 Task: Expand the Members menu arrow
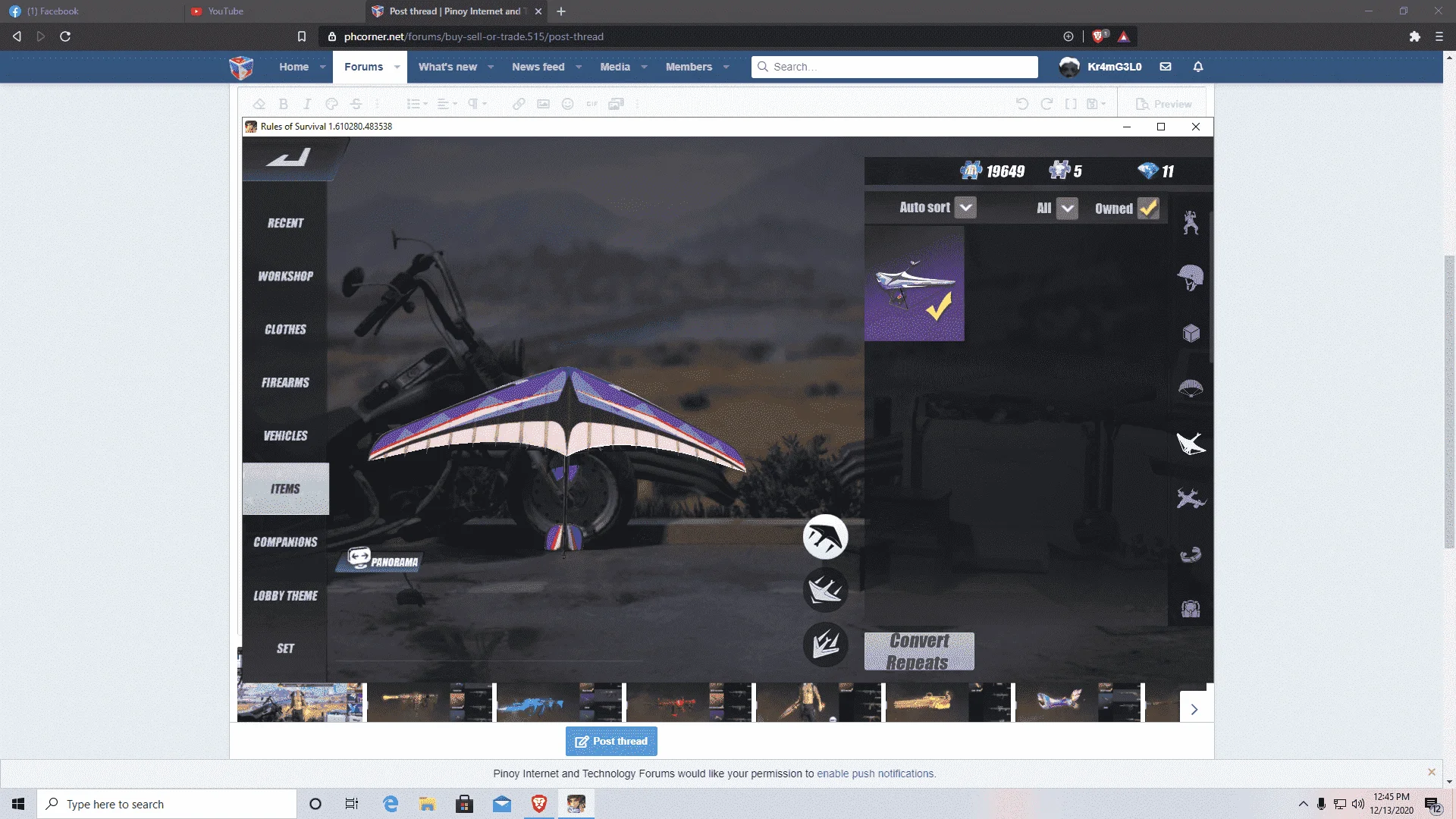[726, 67]
